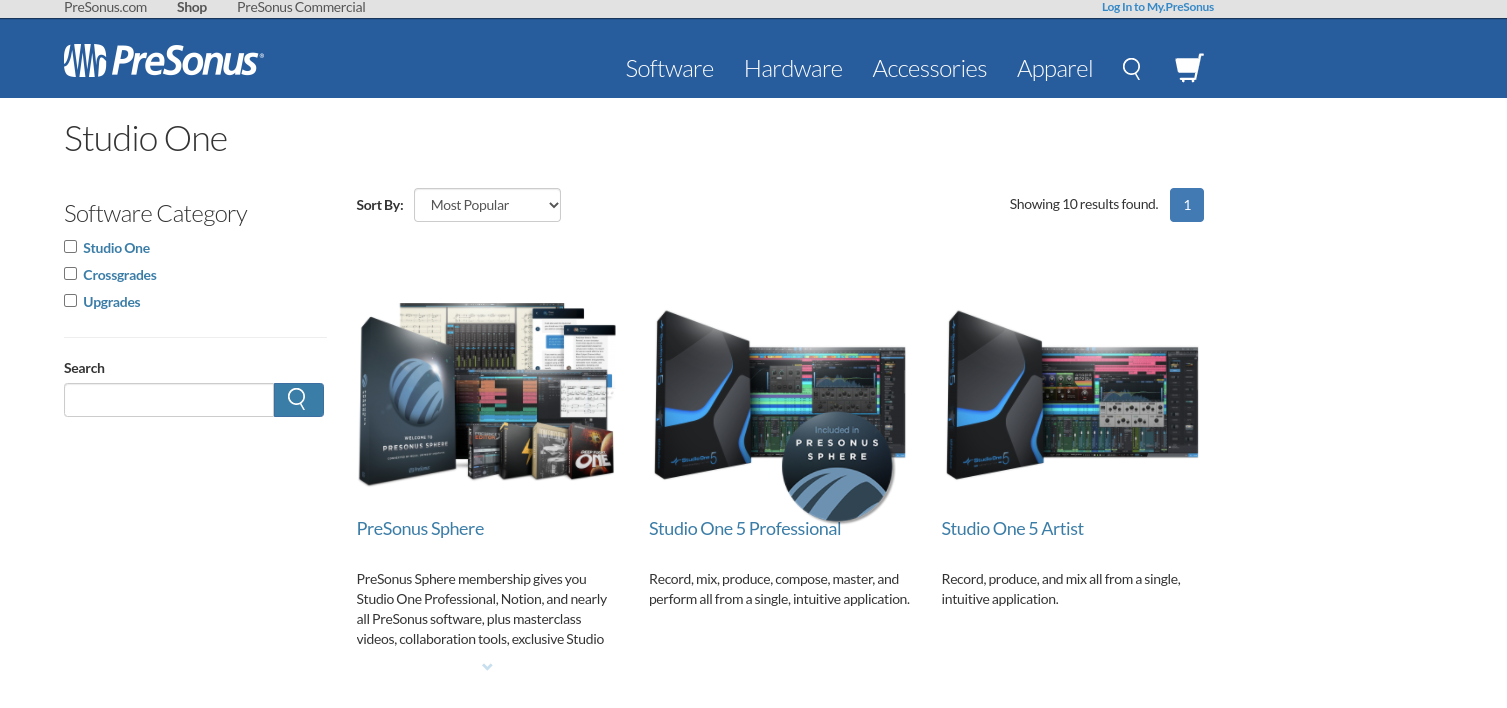The height and width of the screenshot is (708, 1507).
Task: Open the PreSonus Sphere product title
Action: point(420,529)
